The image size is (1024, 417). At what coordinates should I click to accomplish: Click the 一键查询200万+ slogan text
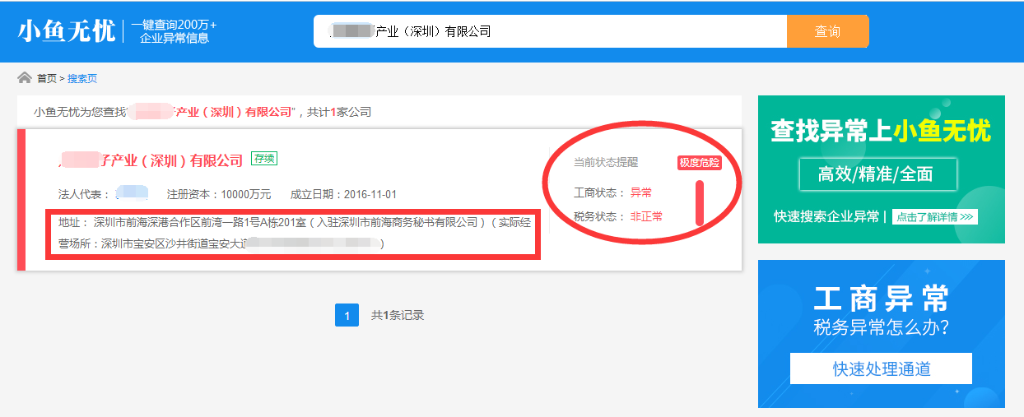point(174,25)
